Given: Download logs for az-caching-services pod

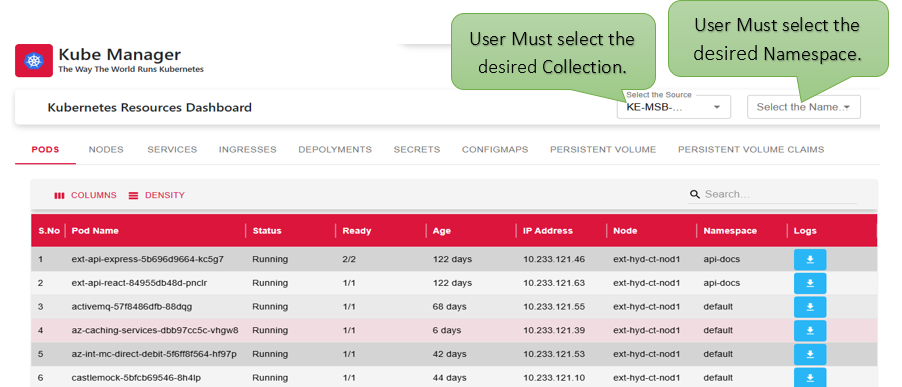Looking at the screenshot, I should click(x=810, y=331).
